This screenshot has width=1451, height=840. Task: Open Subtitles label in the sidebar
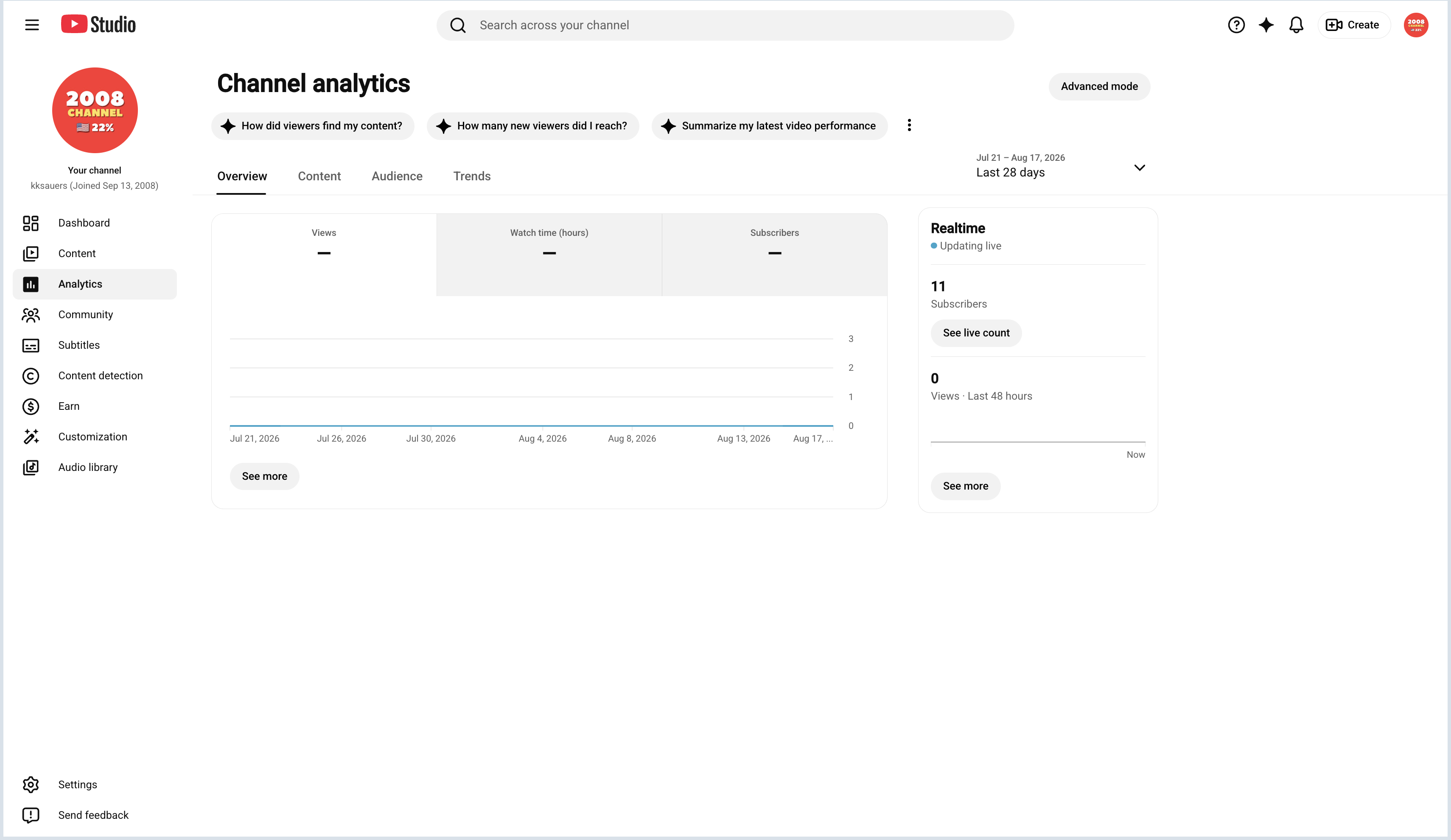[x=79, y=345]
